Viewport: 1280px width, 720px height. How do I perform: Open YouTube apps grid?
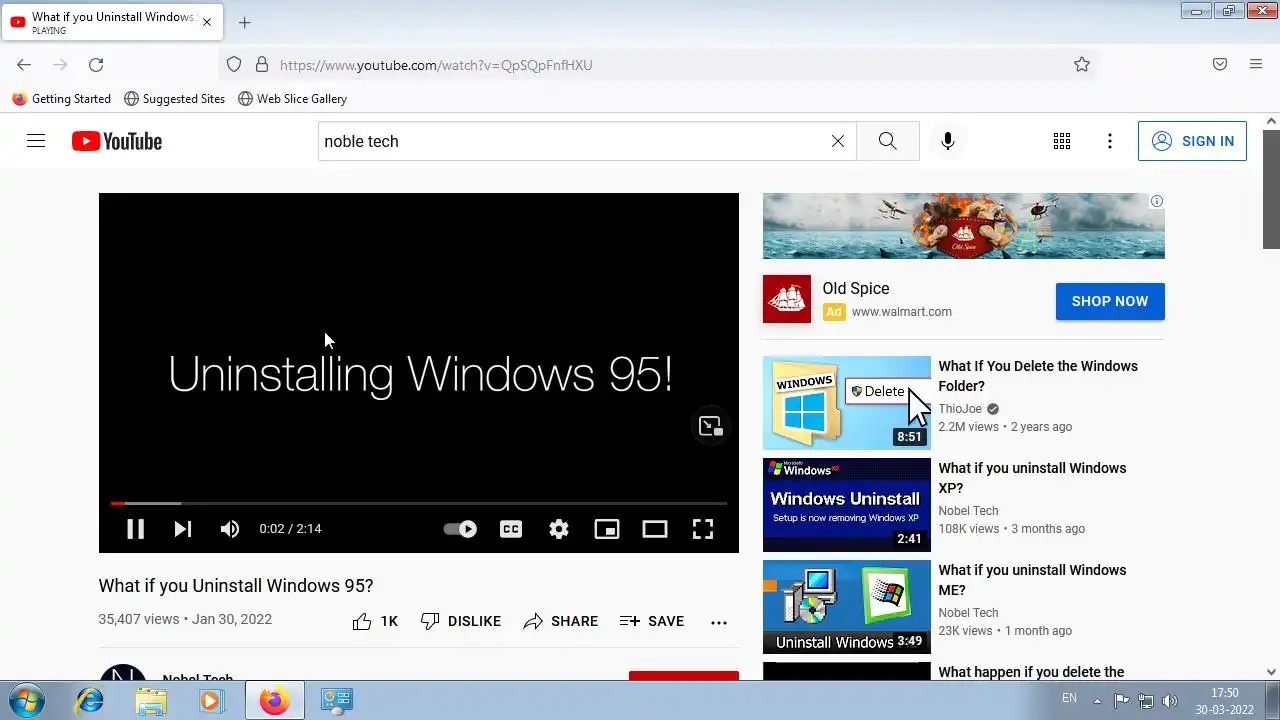coord(1062,141)
